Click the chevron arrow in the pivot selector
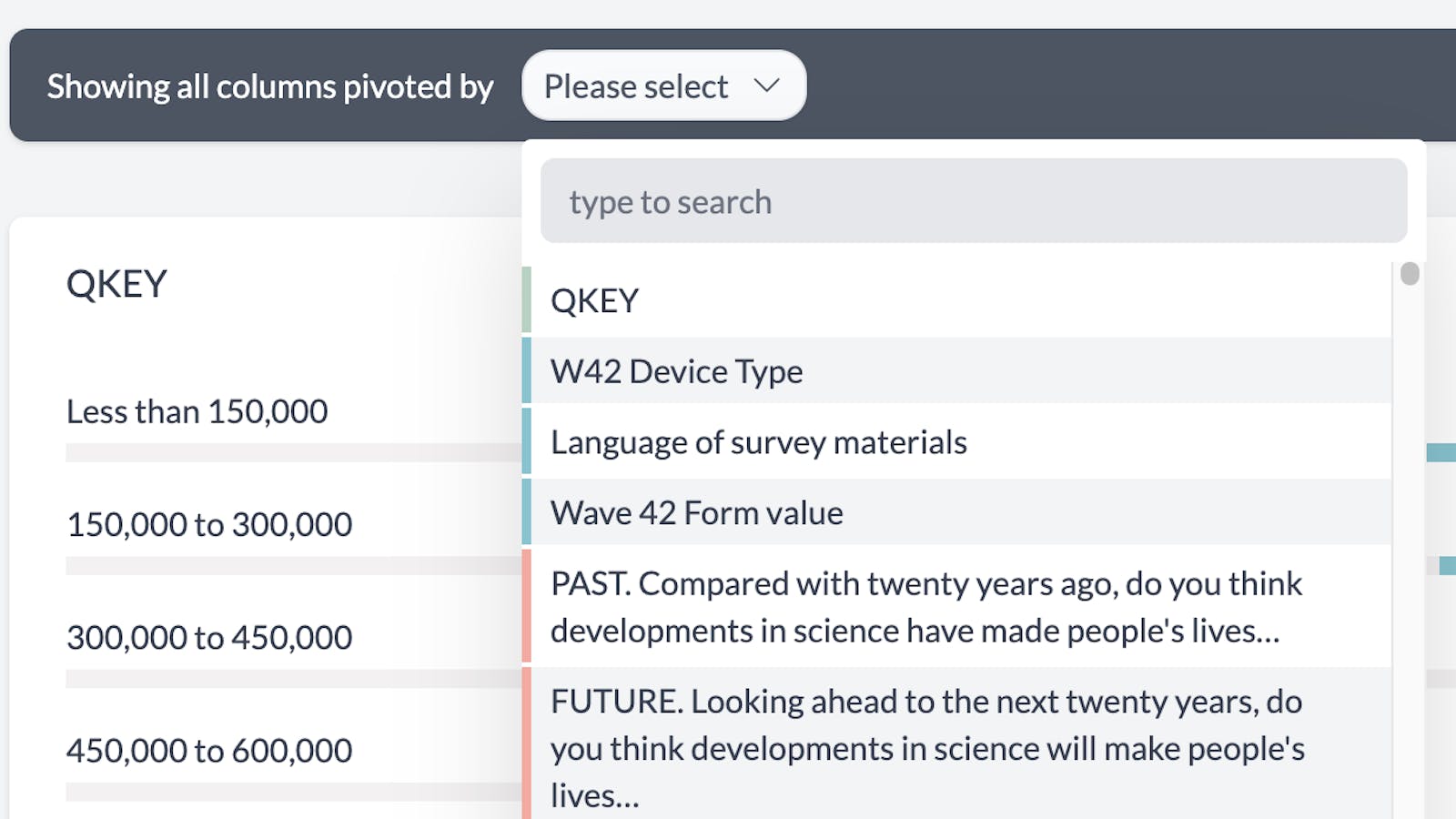 [767, 86]
